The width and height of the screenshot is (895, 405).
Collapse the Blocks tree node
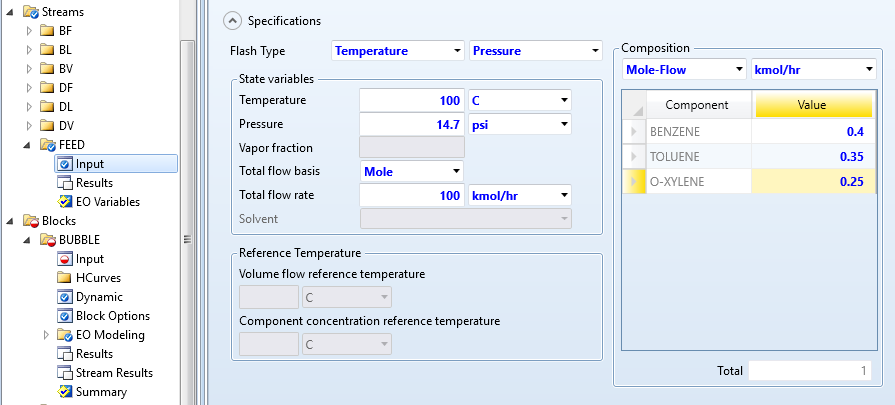pyautogui.click(x=11, y=221)
